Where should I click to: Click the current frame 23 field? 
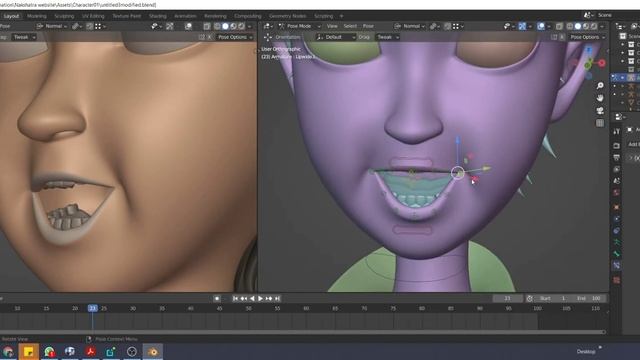point(507,298)
